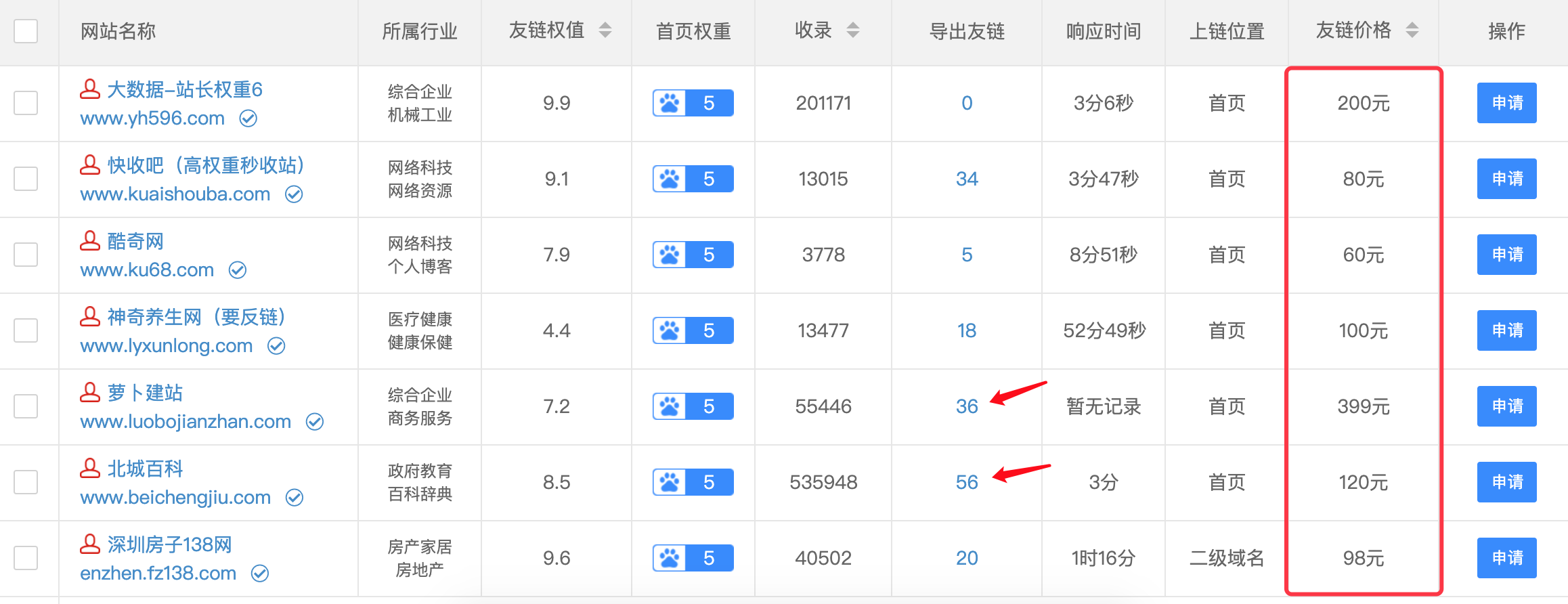Image resolution: width=1568 pixels, height=604 pixels.
Task: Open site title 大数据-站长权重6
Action: (x=185, y=89)
